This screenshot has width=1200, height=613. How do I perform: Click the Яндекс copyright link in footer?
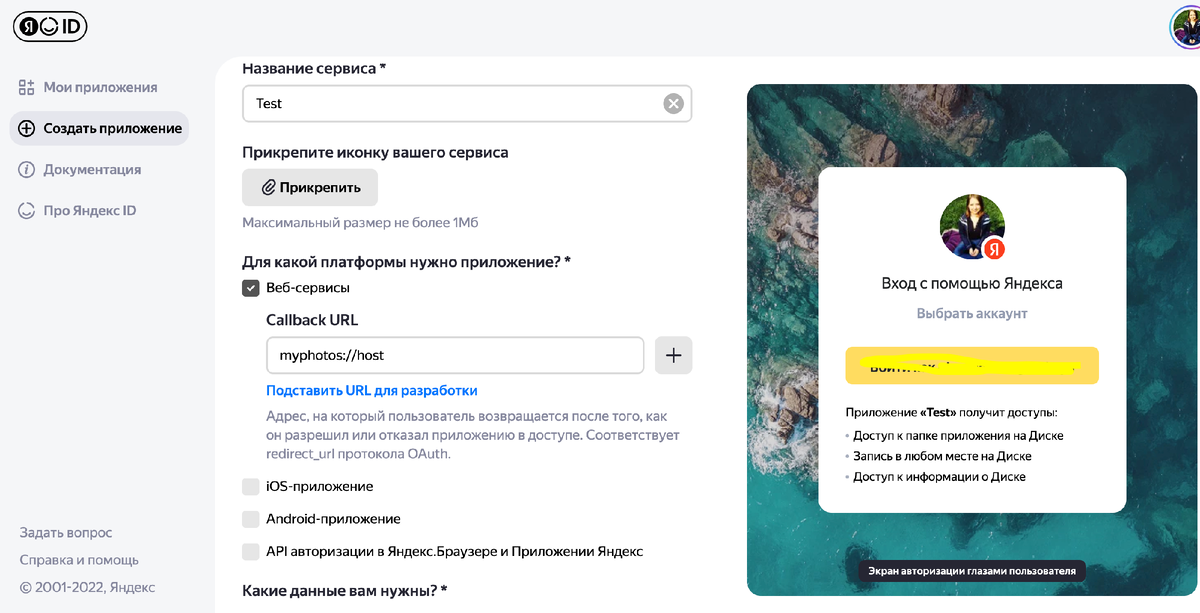[132, 587]
